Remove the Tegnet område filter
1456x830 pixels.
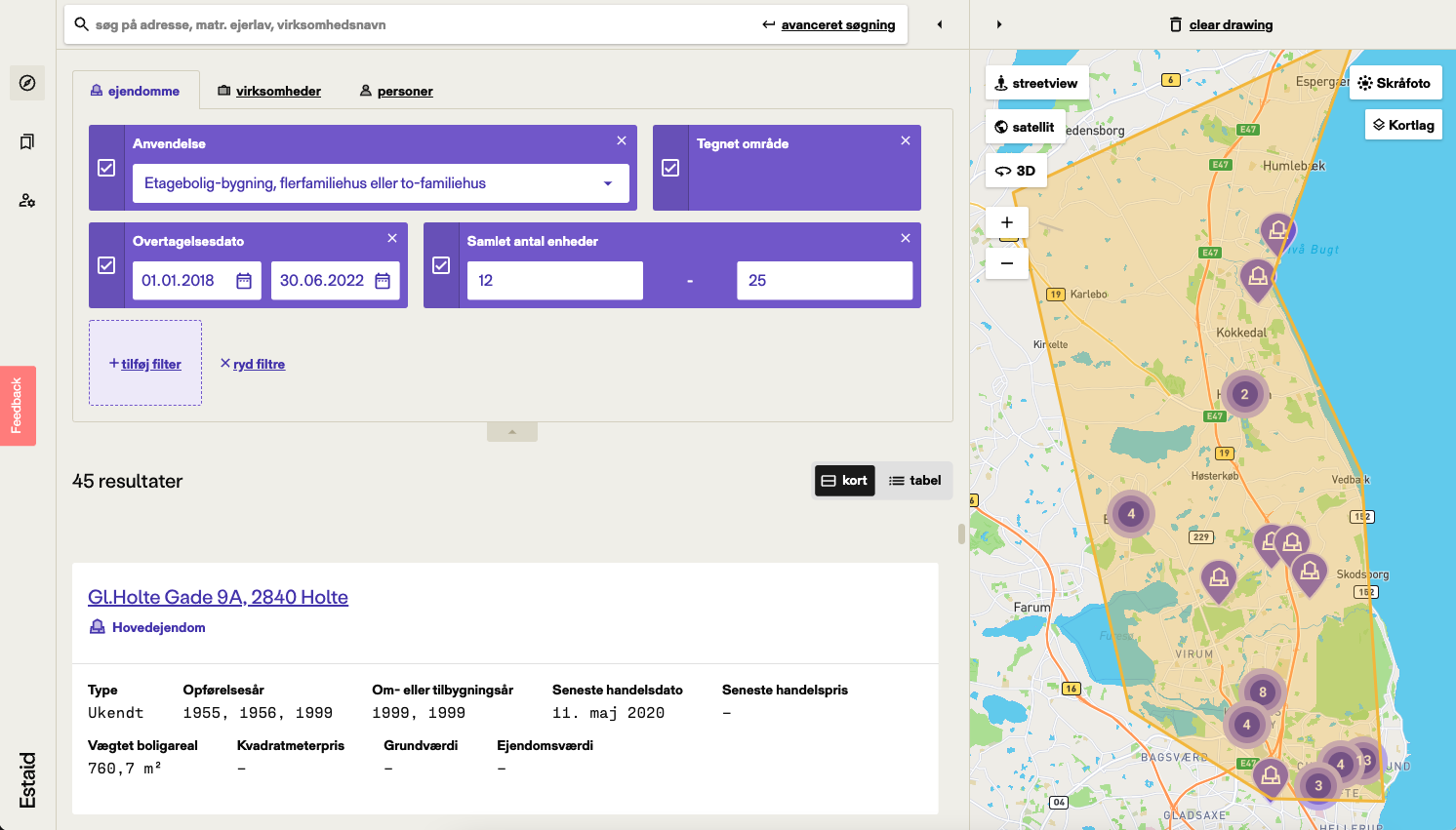tap(906, 140)
